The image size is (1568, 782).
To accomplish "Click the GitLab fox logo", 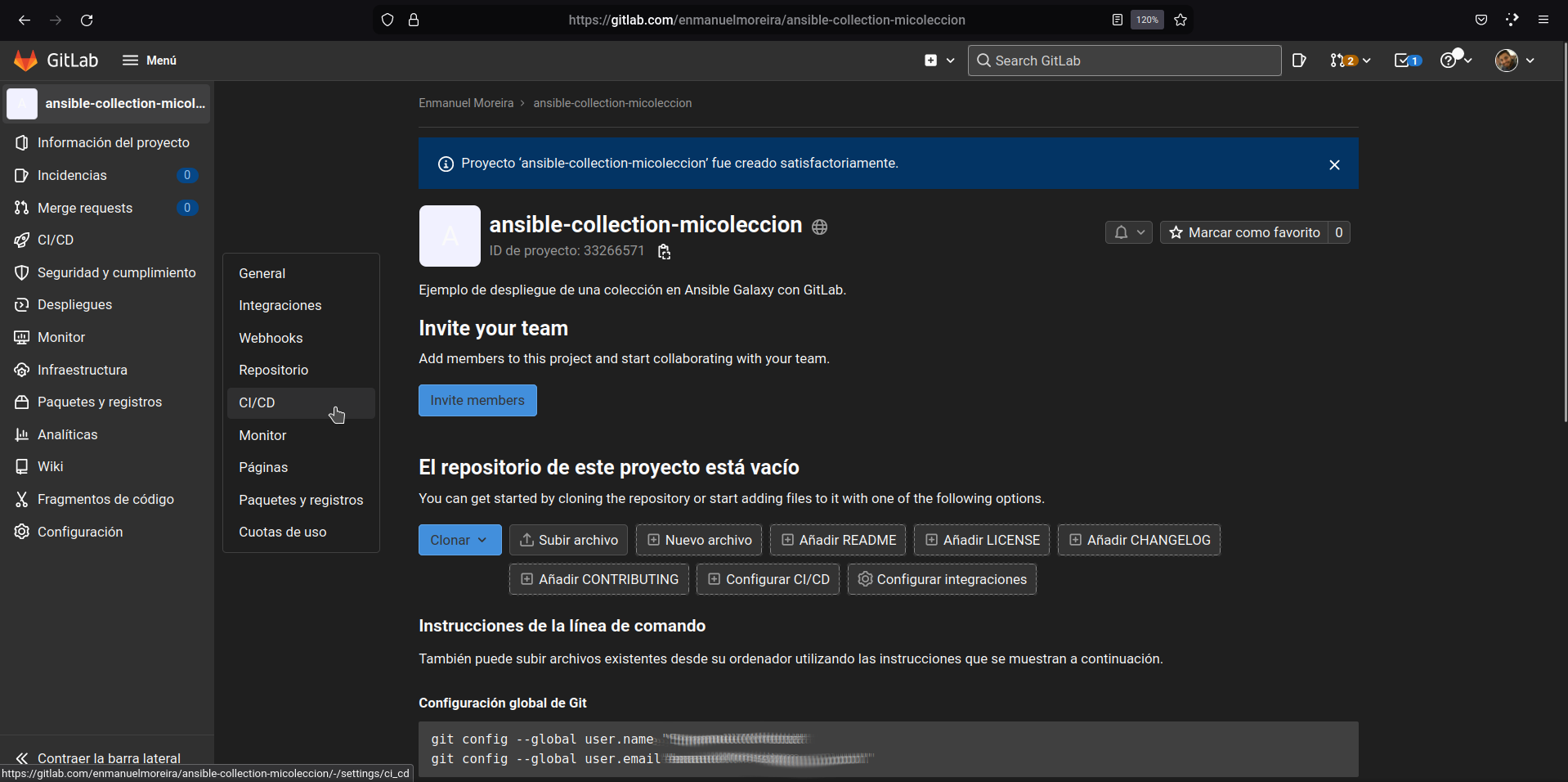I will [x=26, y=60].
